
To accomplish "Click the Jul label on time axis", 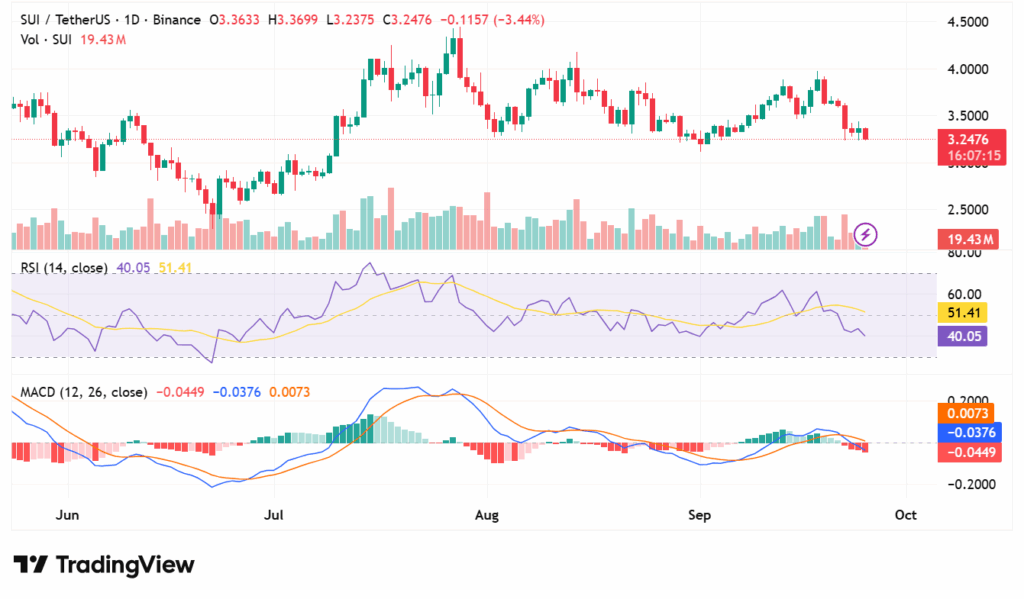I will [274, 515].
